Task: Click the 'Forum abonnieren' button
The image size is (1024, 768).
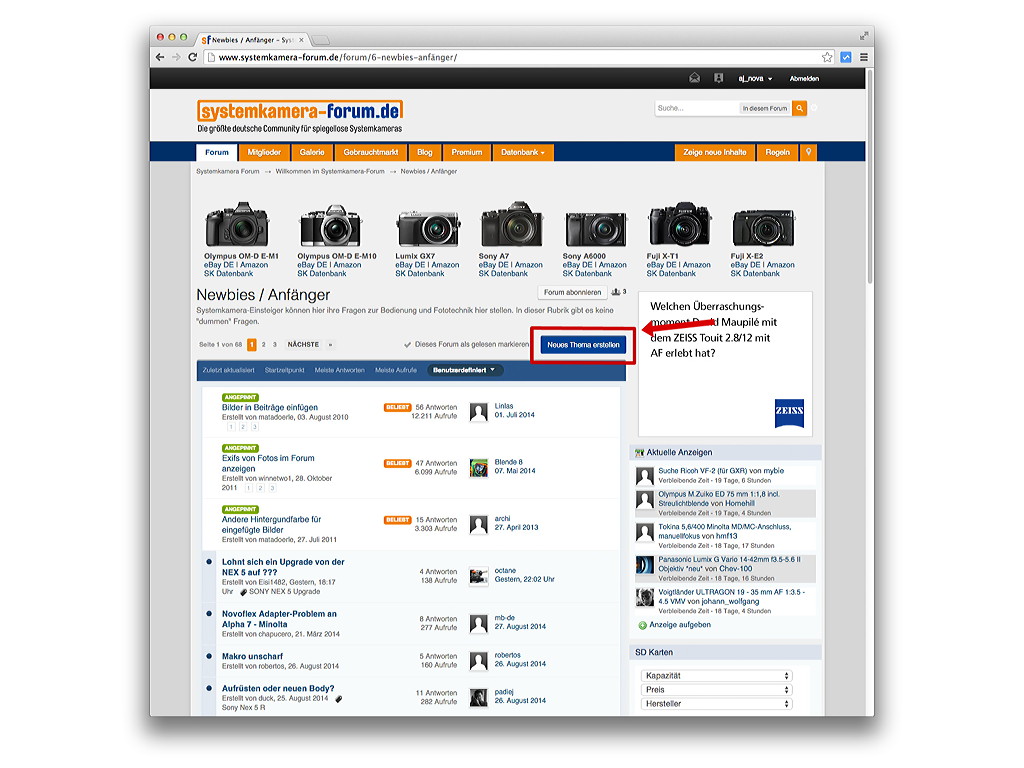Action: (x=573, y=293)
